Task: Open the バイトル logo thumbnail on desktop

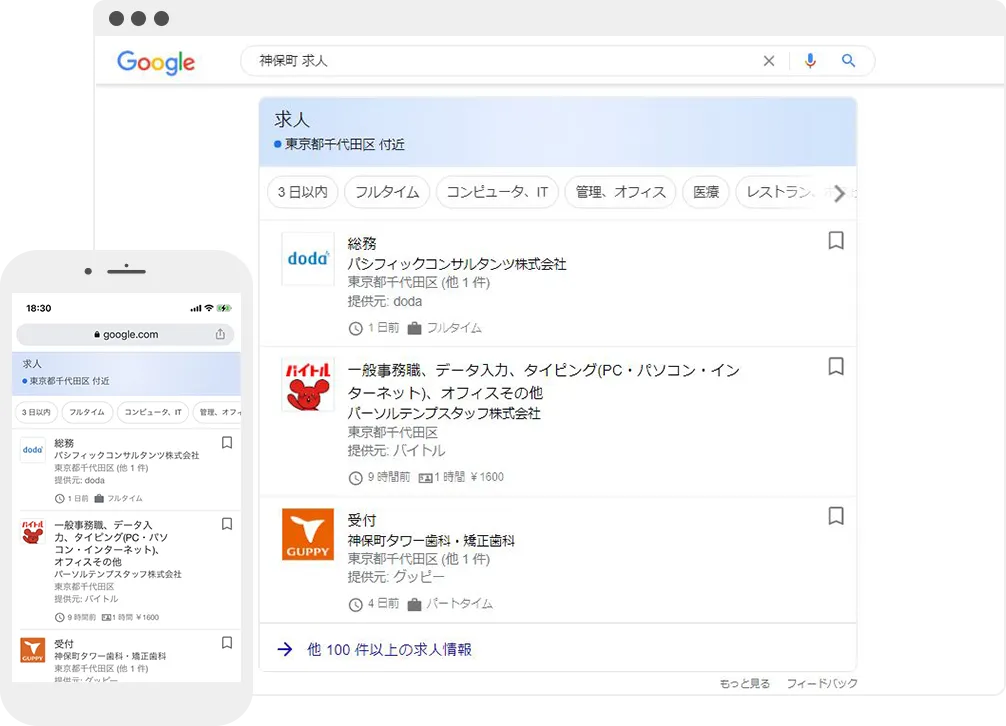Action: pyautogui.click(x=308, y=385)
